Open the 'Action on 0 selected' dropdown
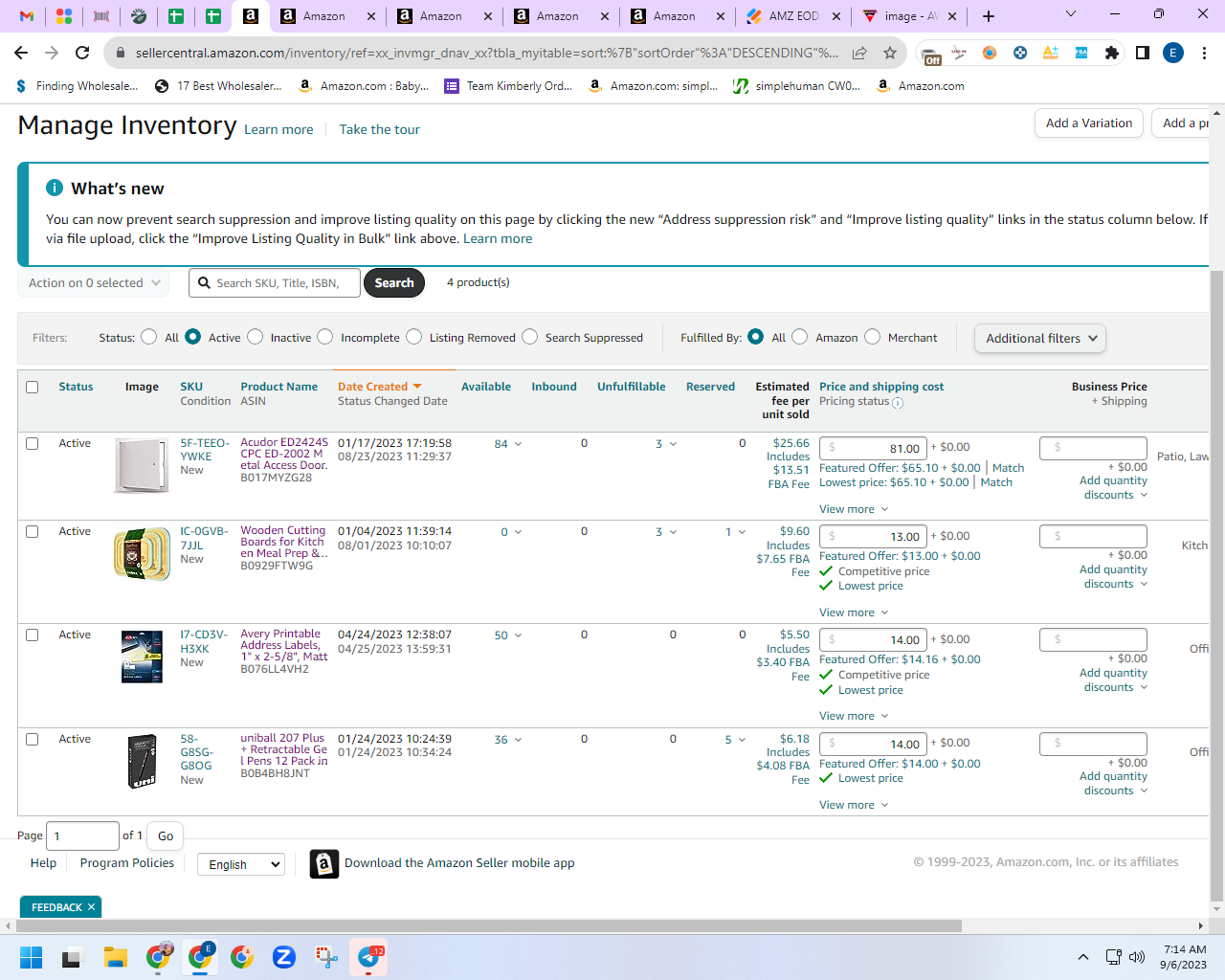This screenshot has height=980, width=1225. (94, 283)
